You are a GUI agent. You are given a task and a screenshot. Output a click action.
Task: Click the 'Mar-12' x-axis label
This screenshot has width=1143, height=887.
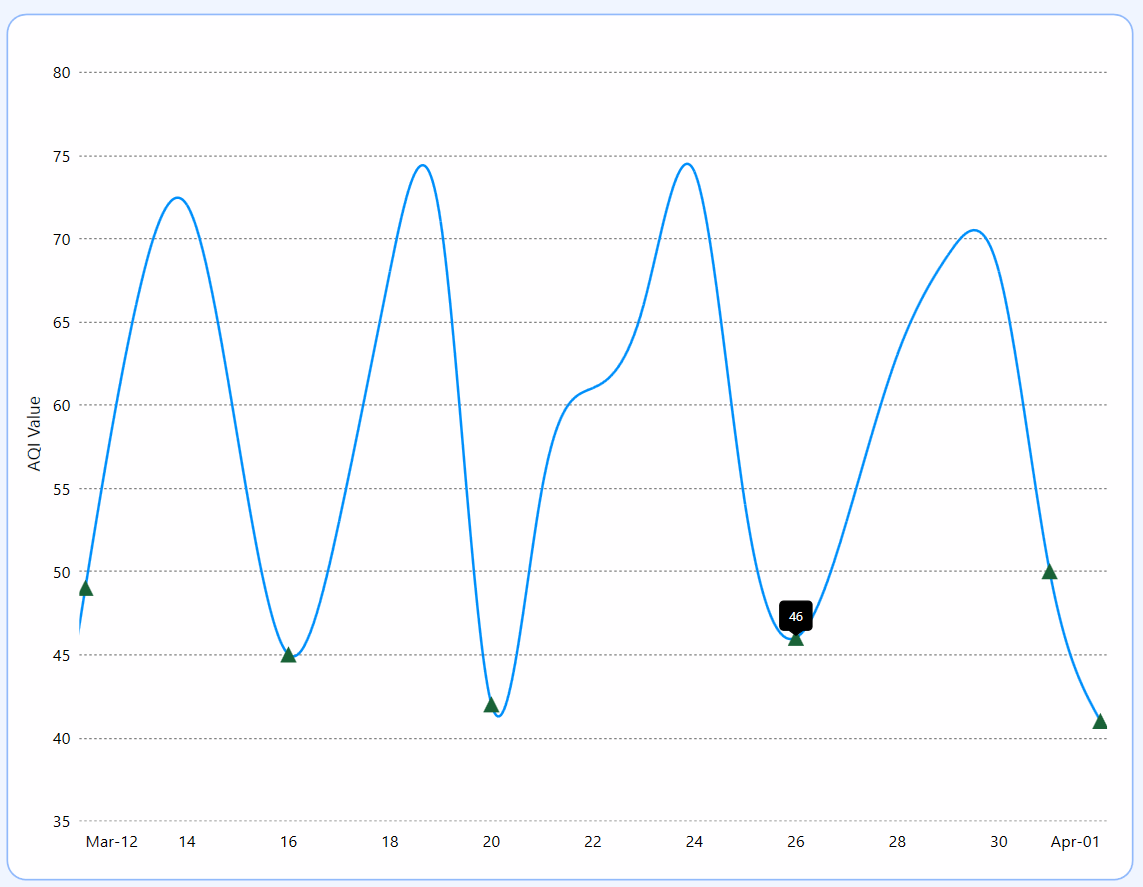[x=112, y=842]
